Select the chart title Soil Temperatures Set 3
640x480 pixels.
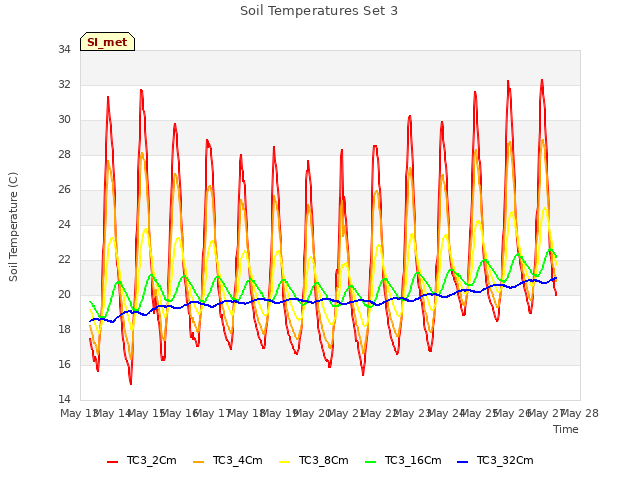[319, 11]
